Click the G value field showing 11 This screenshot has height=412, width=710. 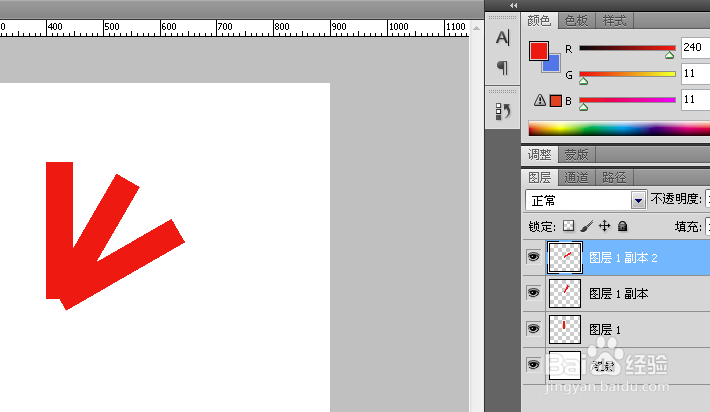click(696, 73)
